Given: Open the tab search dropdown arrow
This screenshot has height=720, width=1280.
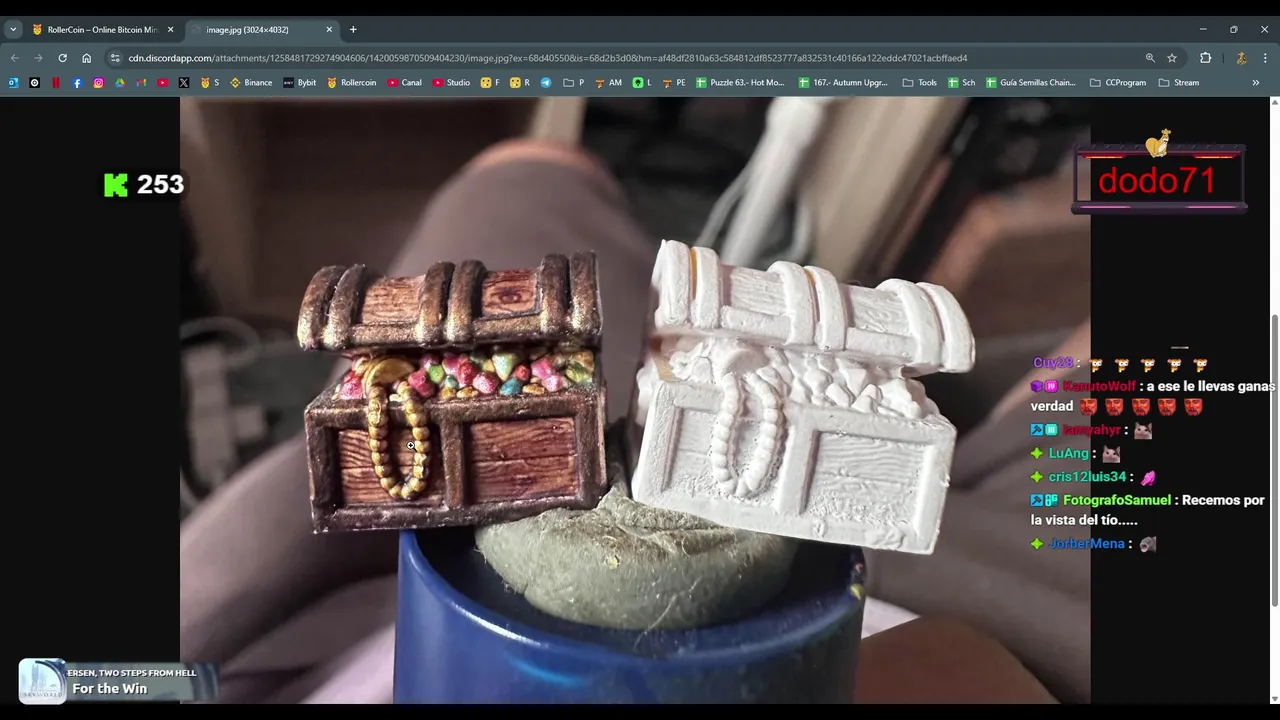Looking at the screenshot, I should pyautogui.click(x=13, y=30).
